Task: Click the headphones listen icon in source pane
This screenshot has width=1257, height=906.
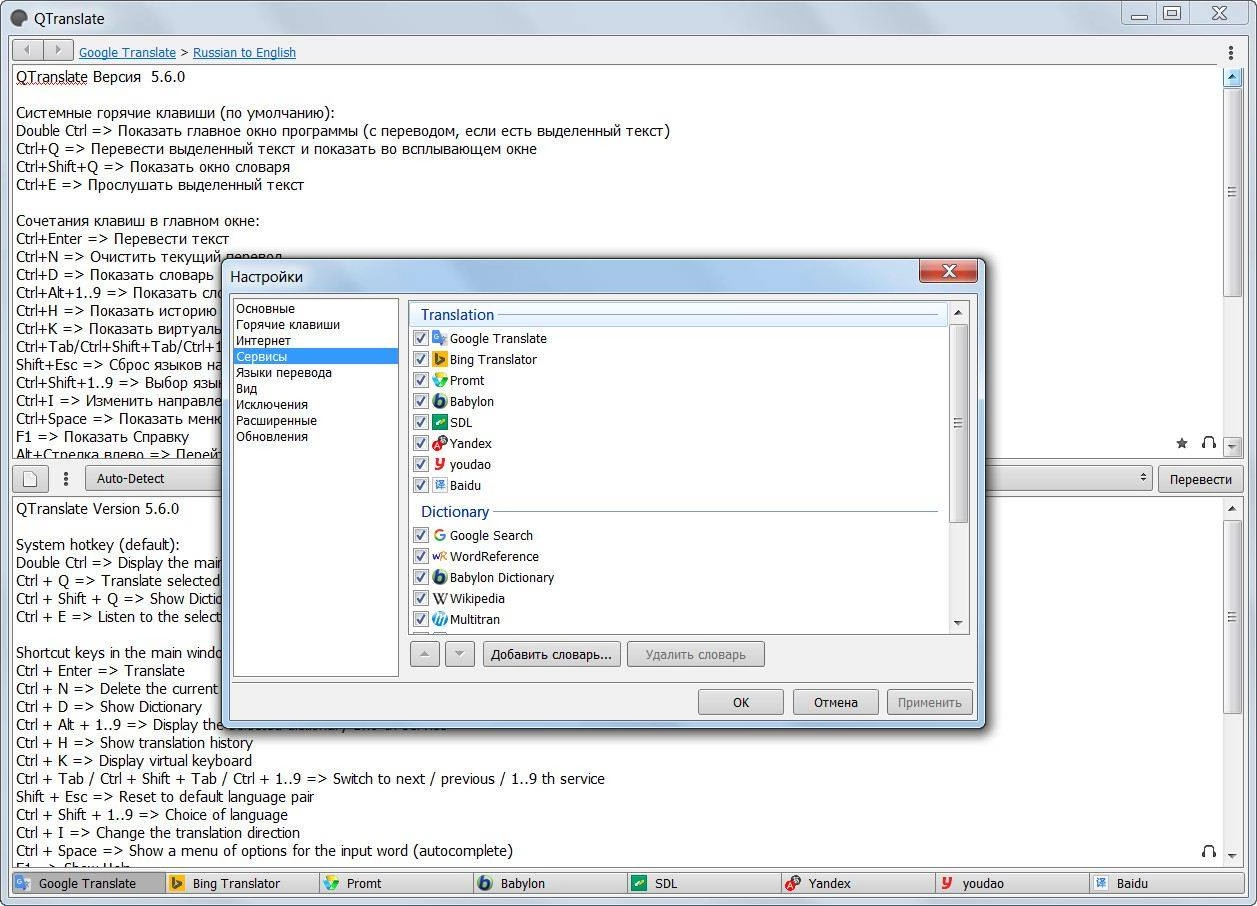Action: 1208,443
